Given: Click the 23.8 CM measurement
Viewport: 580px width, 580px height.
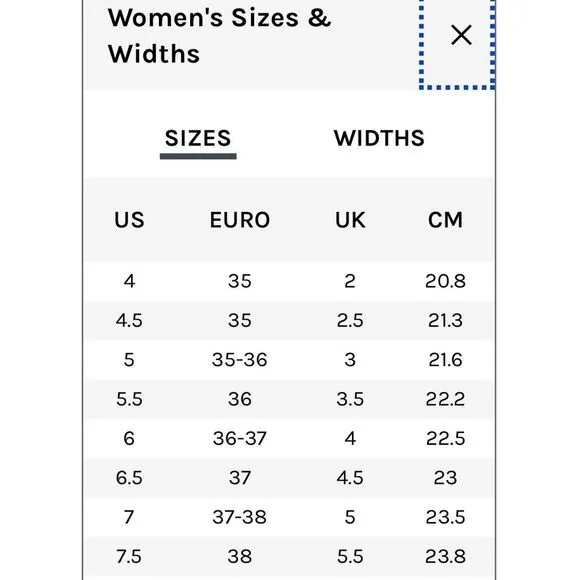Looking at the screenshot, I should click(445, 556).
